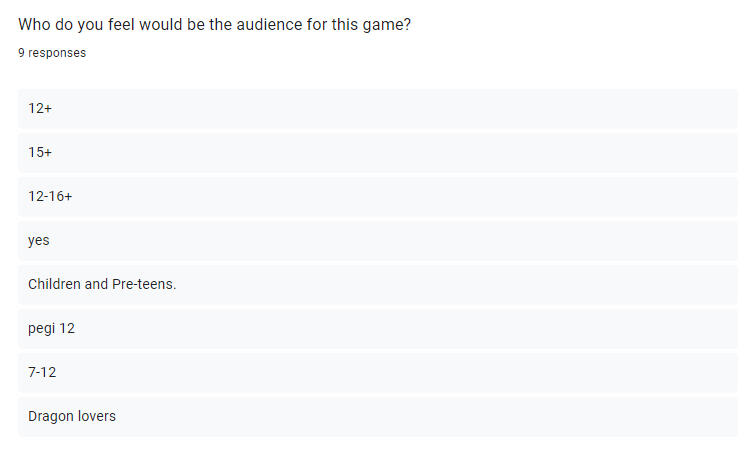Click the word "lovers" in the last response
This screenshot has width=749, height=449.
tap(96, 416)
